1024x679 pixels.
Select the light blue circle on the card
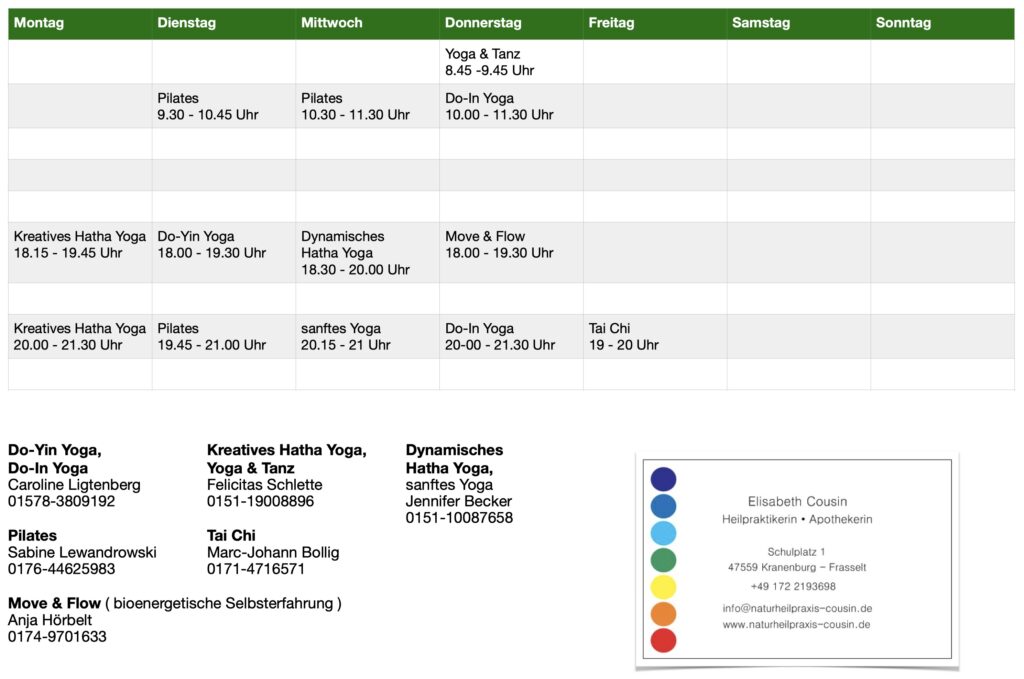663,533
